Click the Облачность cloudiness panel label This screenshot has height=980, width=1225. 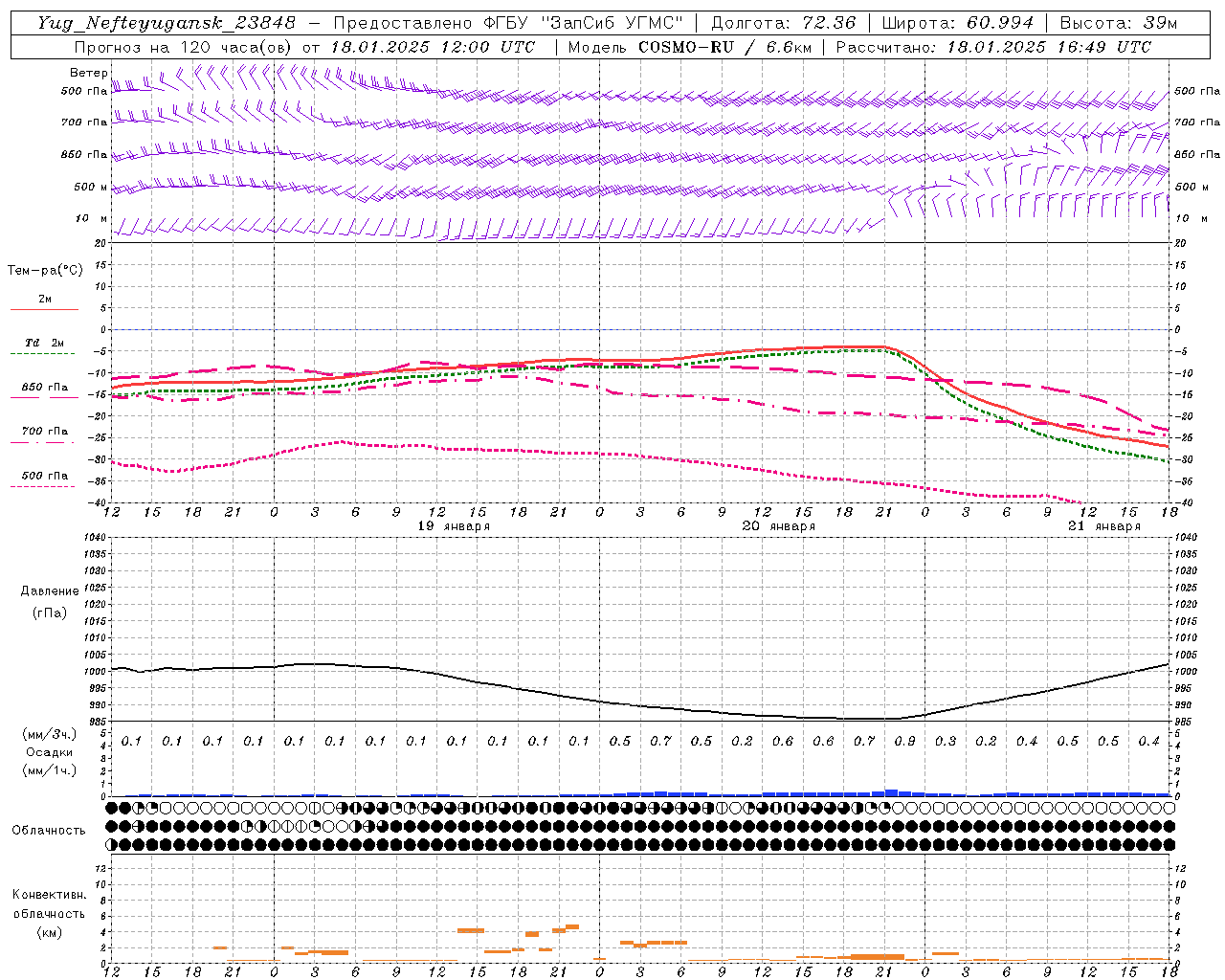pyautogui.click(x=49, y=830)
